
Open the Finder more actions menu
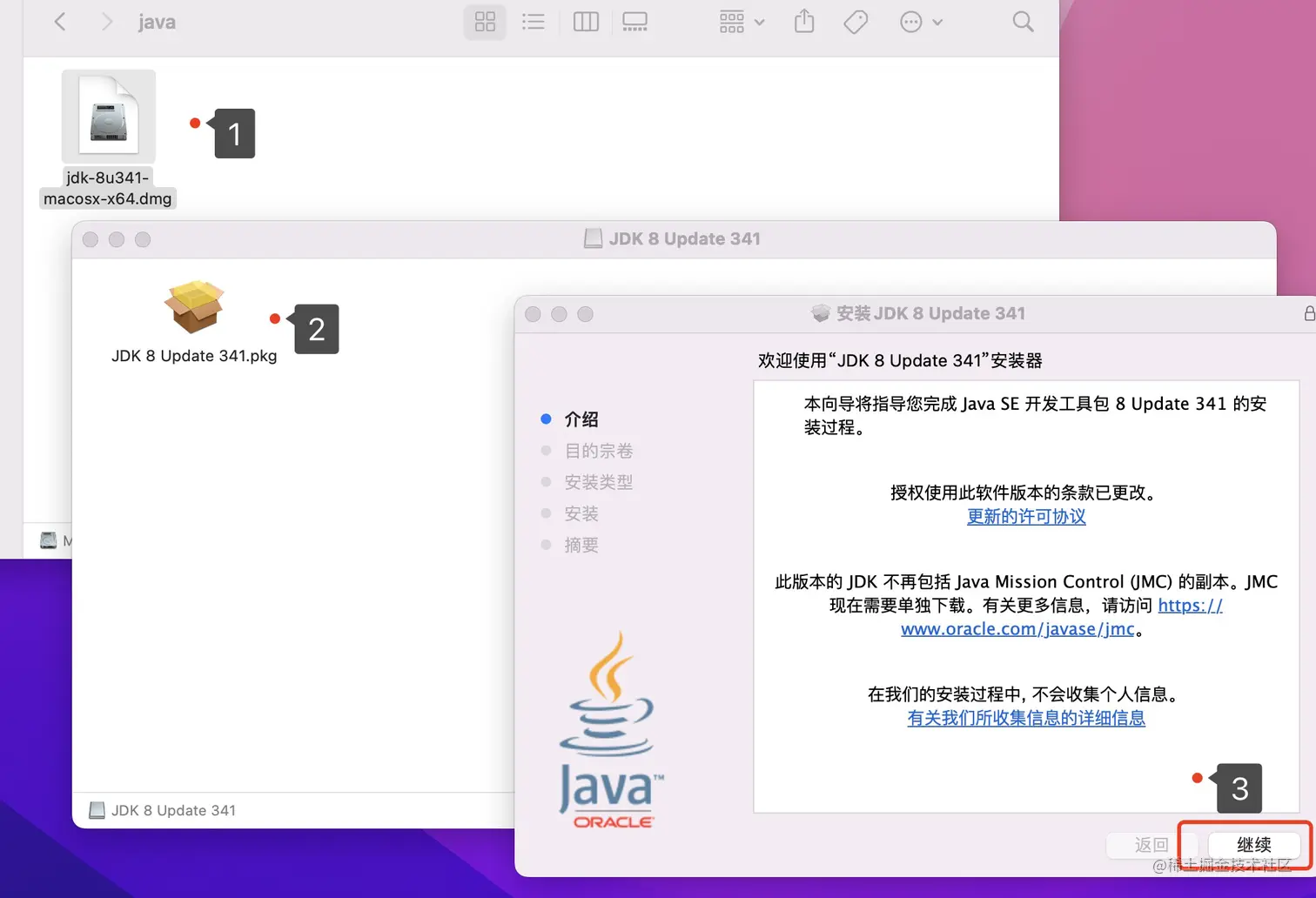[x=921, y=22]
